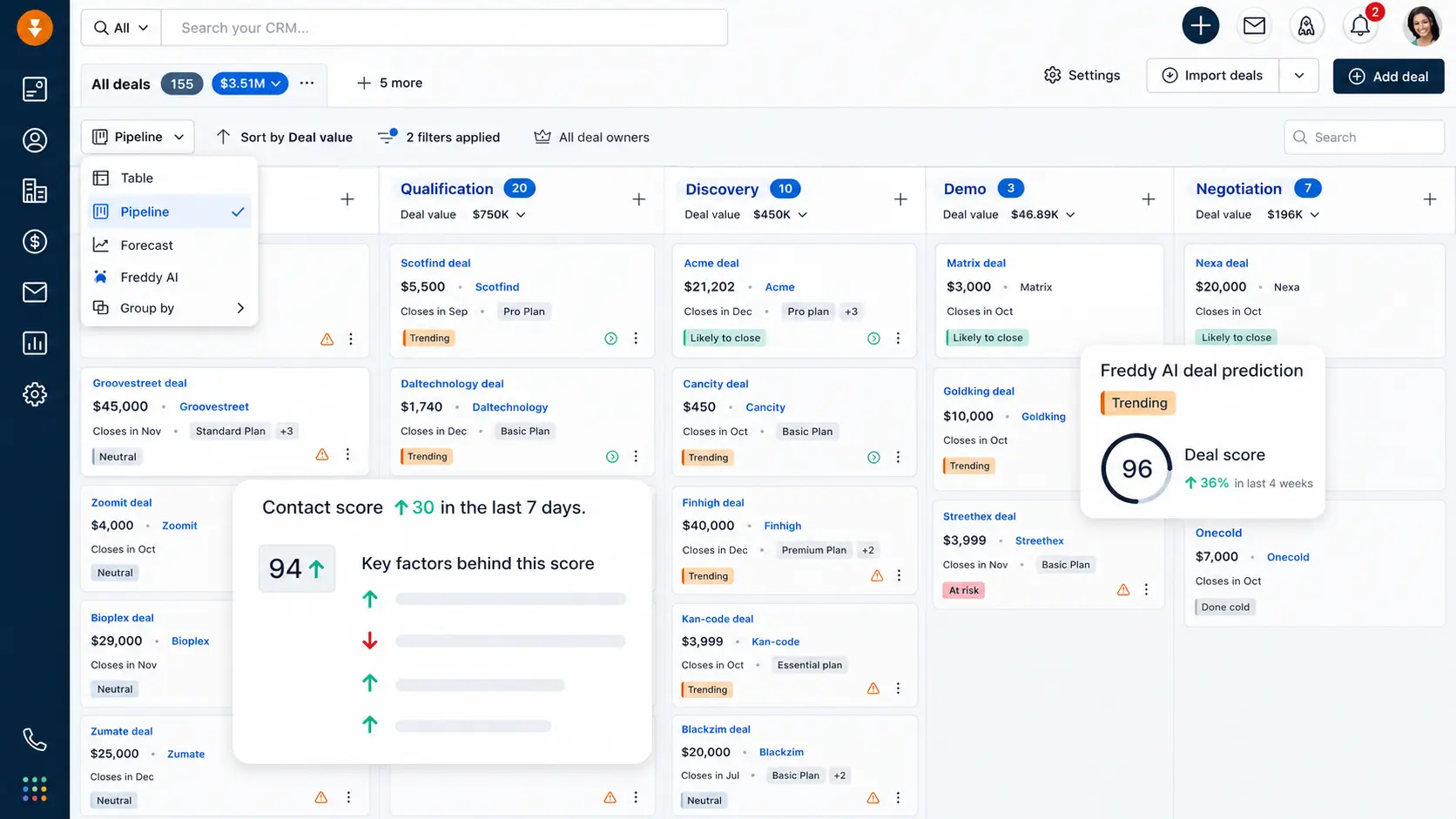This screenshot has width=1456, height=819.
Task: Add a deal to Demo stage
Action: coord(1149,199)
